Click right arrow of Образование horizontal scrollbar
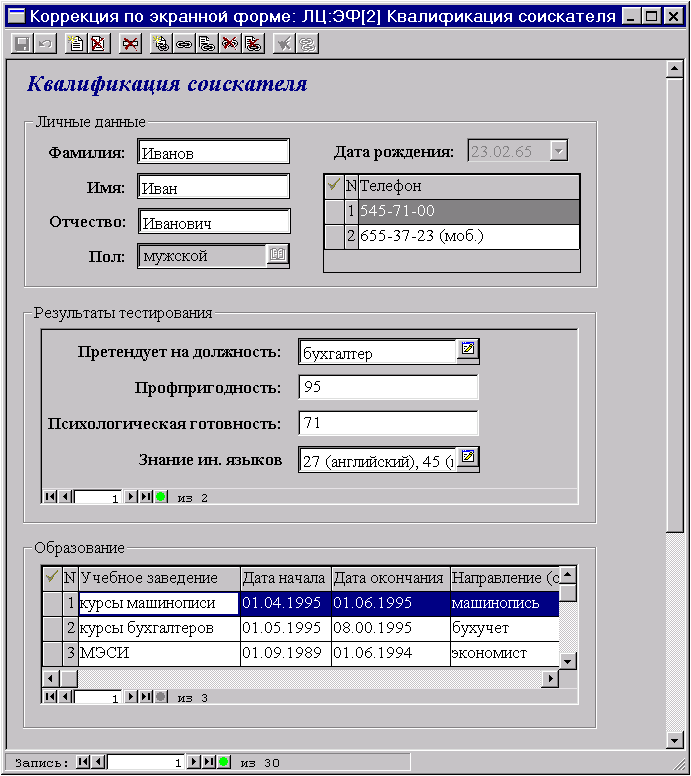This screenshot has height=776, width=691. pyautogui.click(x=550, y=678)
